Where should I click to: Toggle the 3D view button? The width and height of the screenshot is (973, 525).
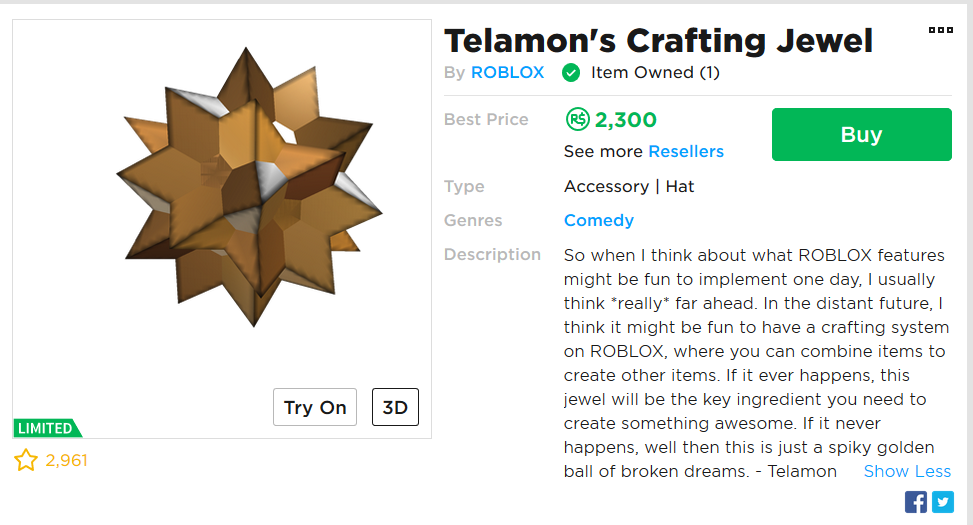(395, 407)
